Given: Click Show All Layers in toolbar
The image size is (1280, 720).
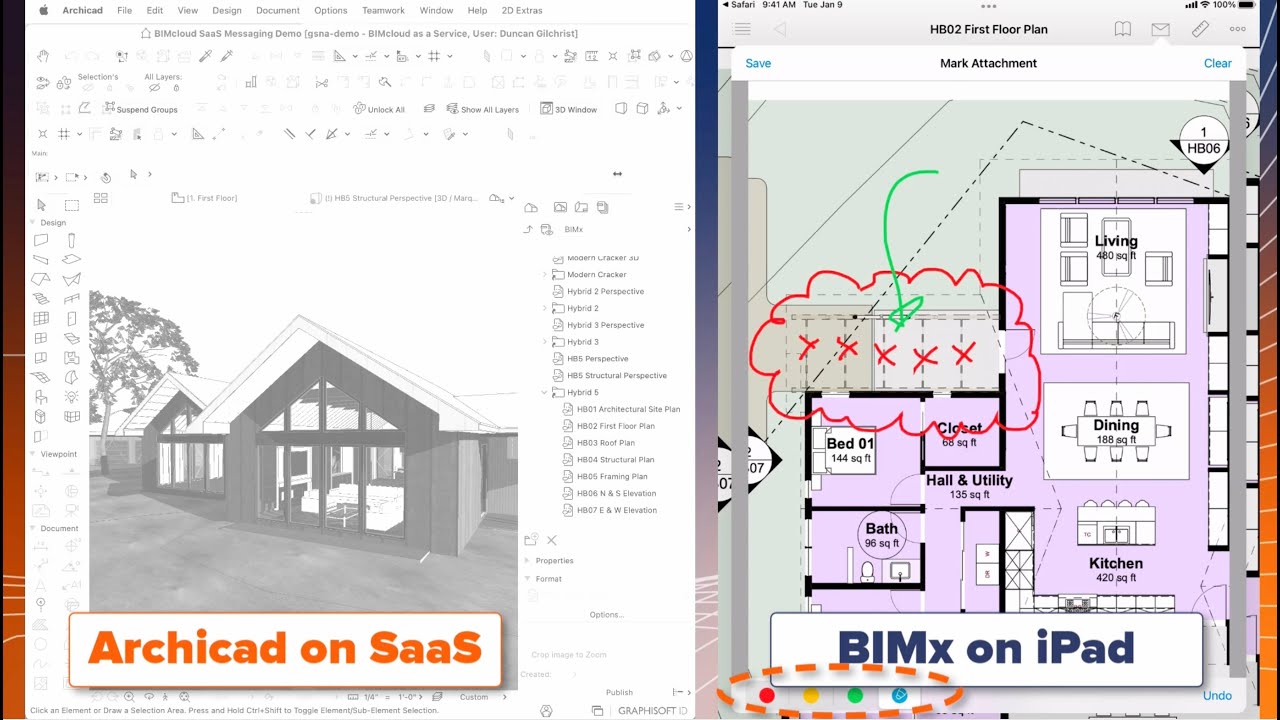Looking at the screenshot, I should (x=481, y=109).
